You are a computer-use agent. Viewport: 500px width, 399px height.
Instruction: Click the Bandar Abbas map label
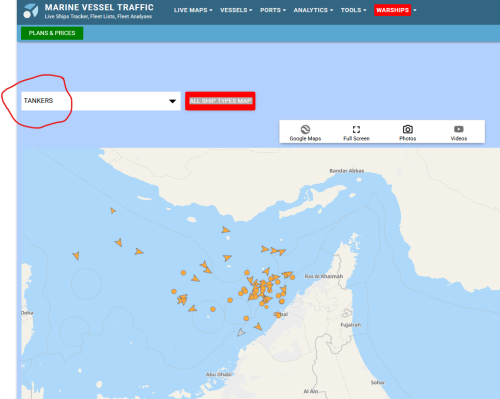click(347, 171)
